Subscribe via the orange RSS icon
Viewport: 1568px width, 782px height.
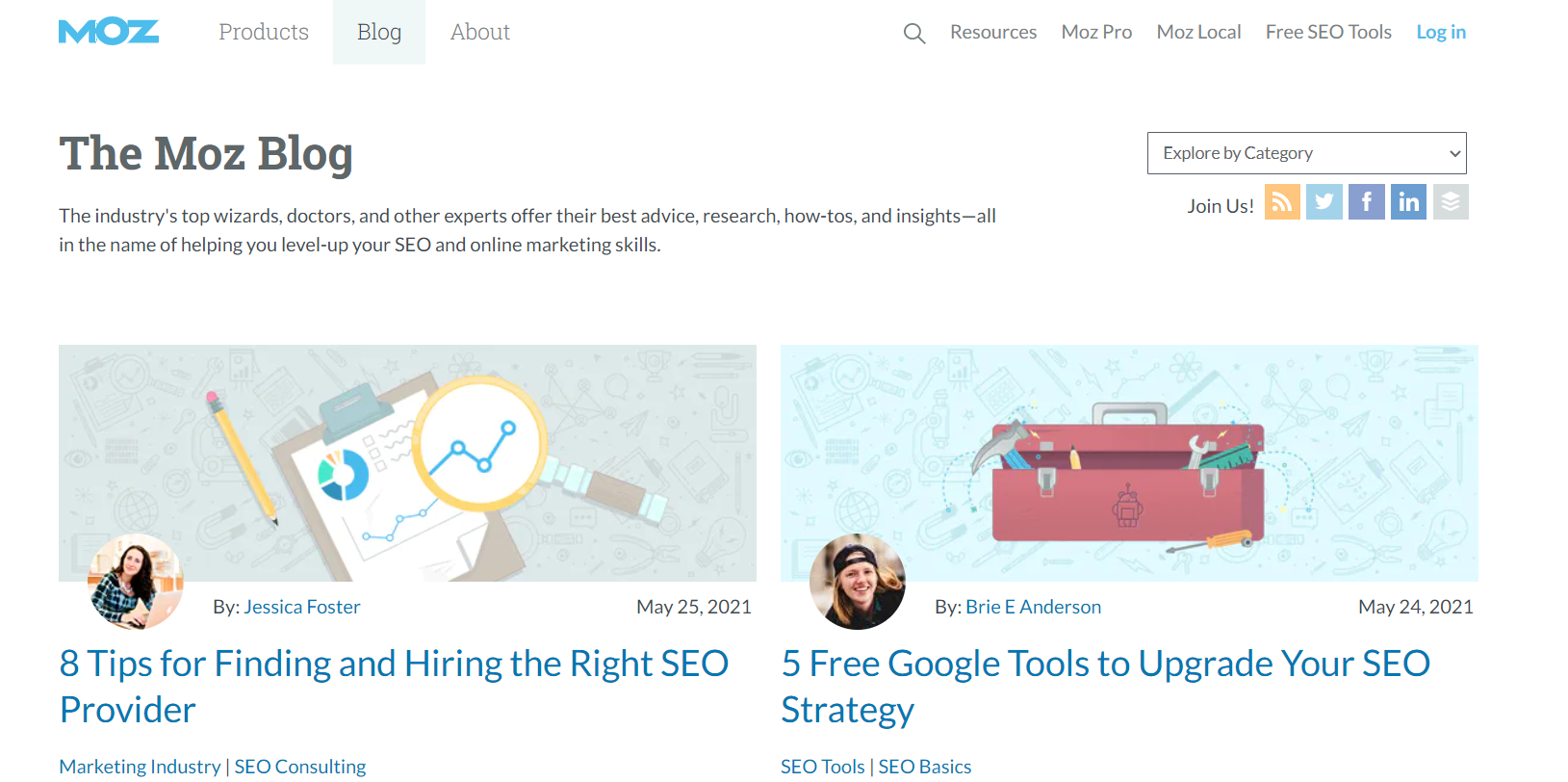[1281, 201]
